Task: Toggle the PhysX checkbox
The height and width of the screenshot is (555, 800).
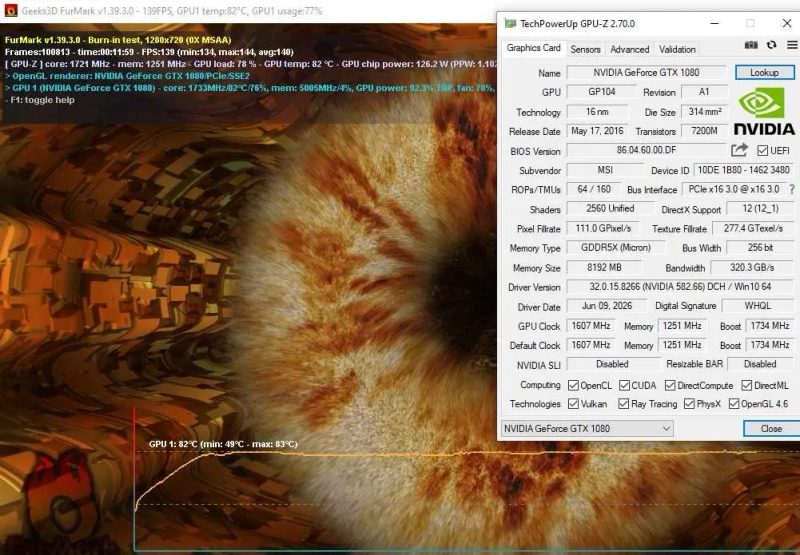Action: [689, 404]
